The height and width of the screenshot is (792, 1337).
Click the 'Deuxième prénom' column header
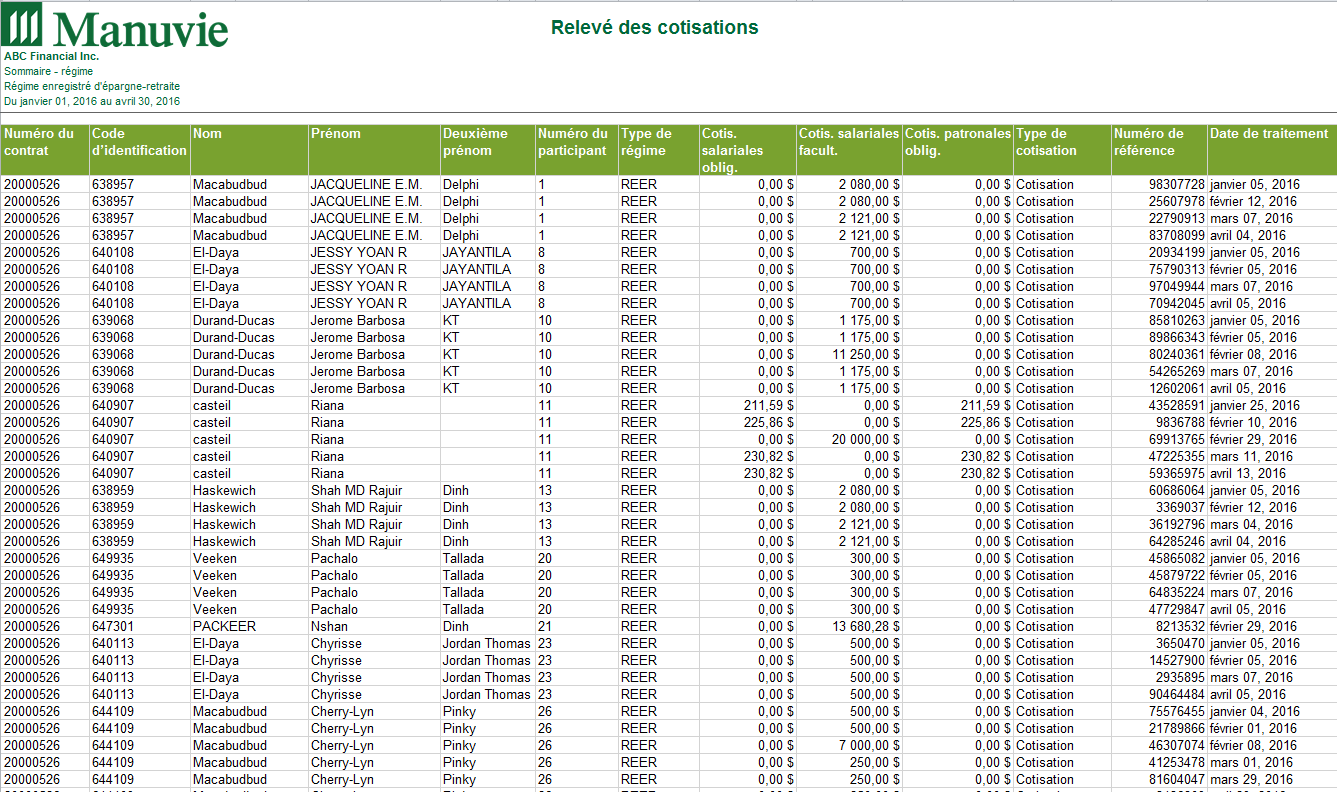pyautogui.click(x=475, y=142)
